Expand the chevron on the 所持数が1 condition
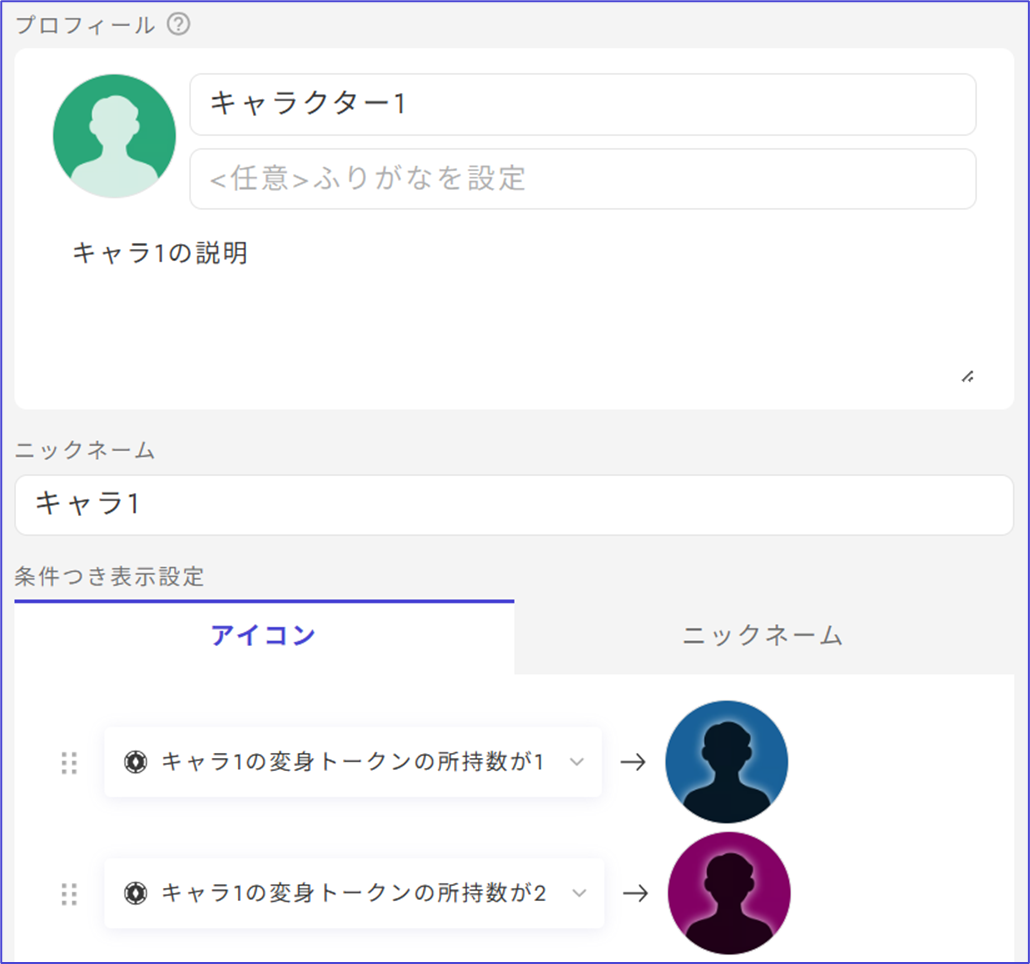Viewport: 1030px width, 964px height. tap(576, 762)
